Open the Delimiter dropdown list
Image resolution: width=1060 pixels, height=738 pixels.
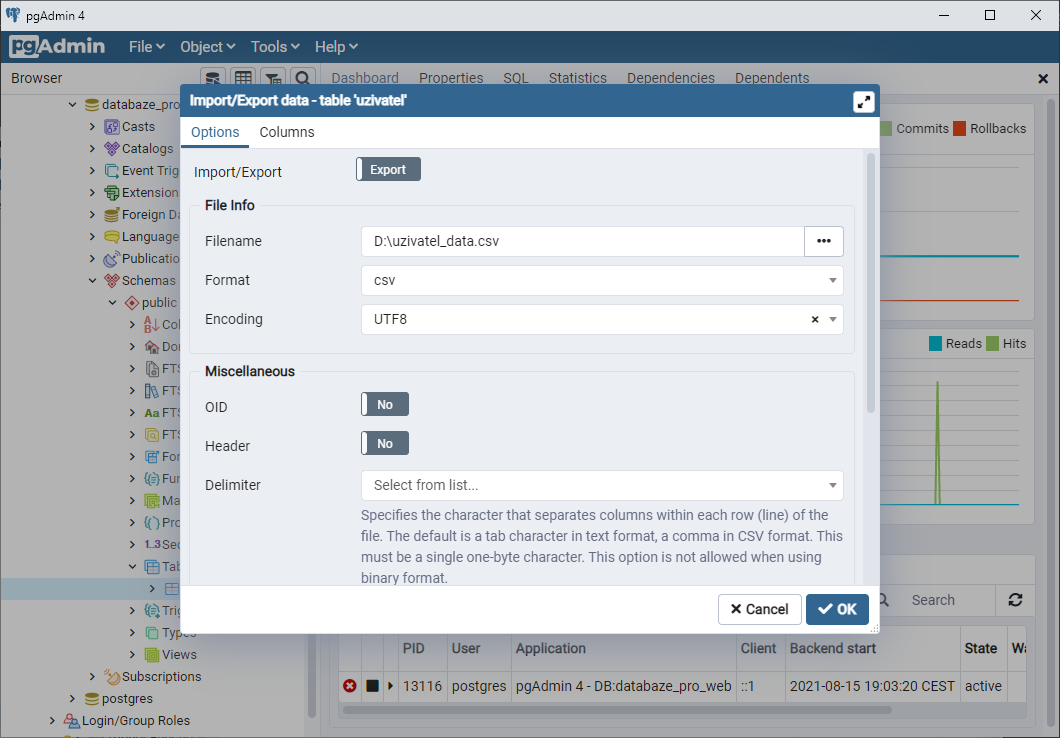tap(601, 485)
